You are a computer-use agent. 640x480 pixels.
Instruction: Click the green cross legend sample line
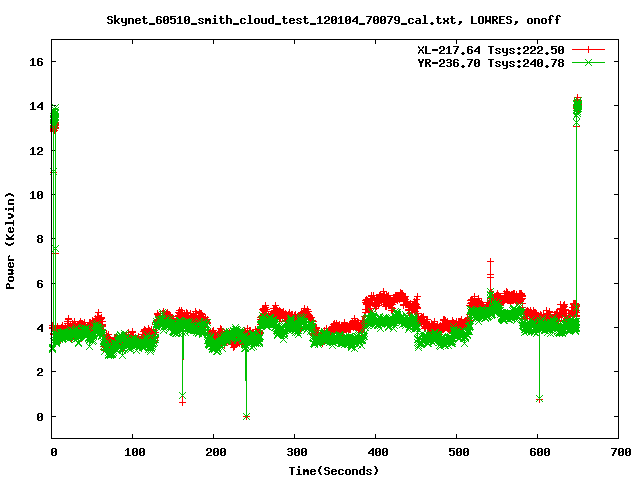(x=588, y=62)
